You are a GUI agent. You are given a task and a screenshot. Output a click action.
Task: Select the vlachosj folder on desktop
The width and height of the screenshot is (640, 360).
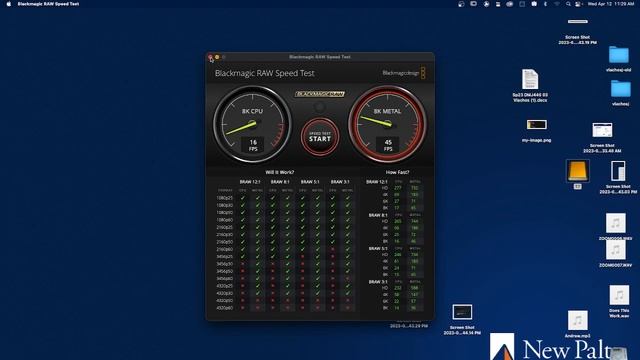(x=620, y=93)
